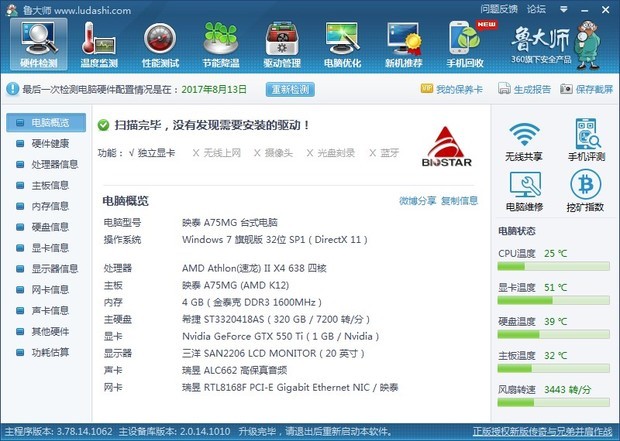Viewport: 620px width, 441px height.
Task: Click the 主板温度 progress bar
Action: [554, 369]
